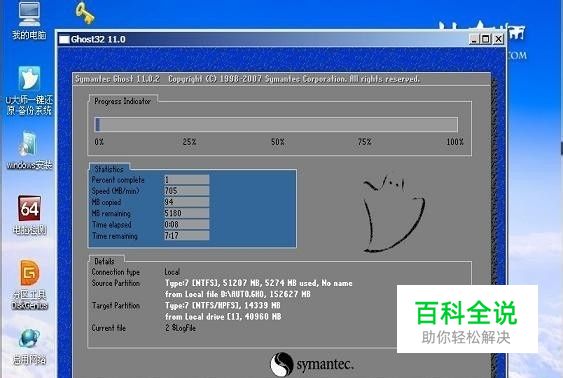Click the Progress Indicator group label
The image size is (563, 378).
point(122,101)
